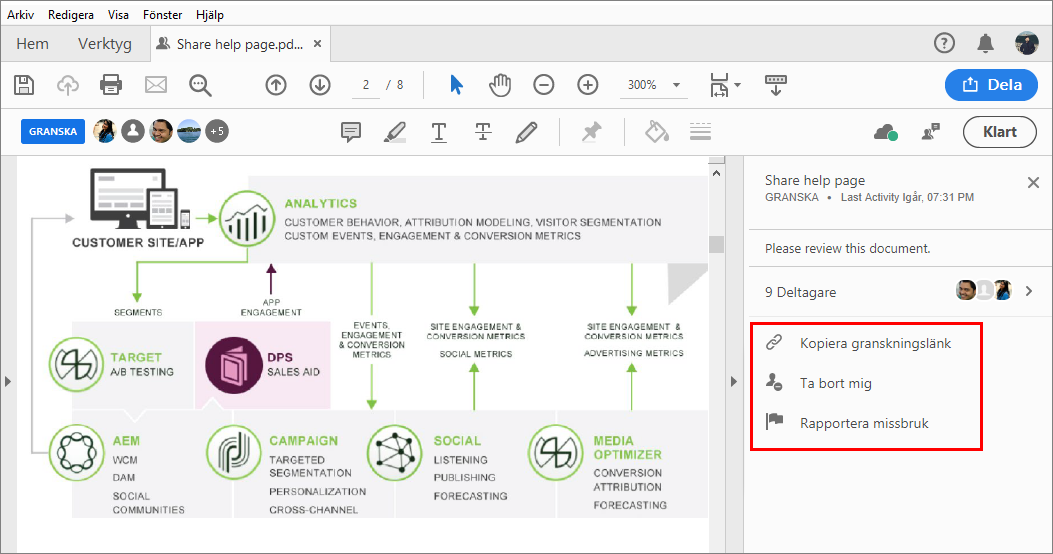Click the fourth reviewer landscape avatar
Screen dimensions: 1053x554
click(x=189, y=132)
